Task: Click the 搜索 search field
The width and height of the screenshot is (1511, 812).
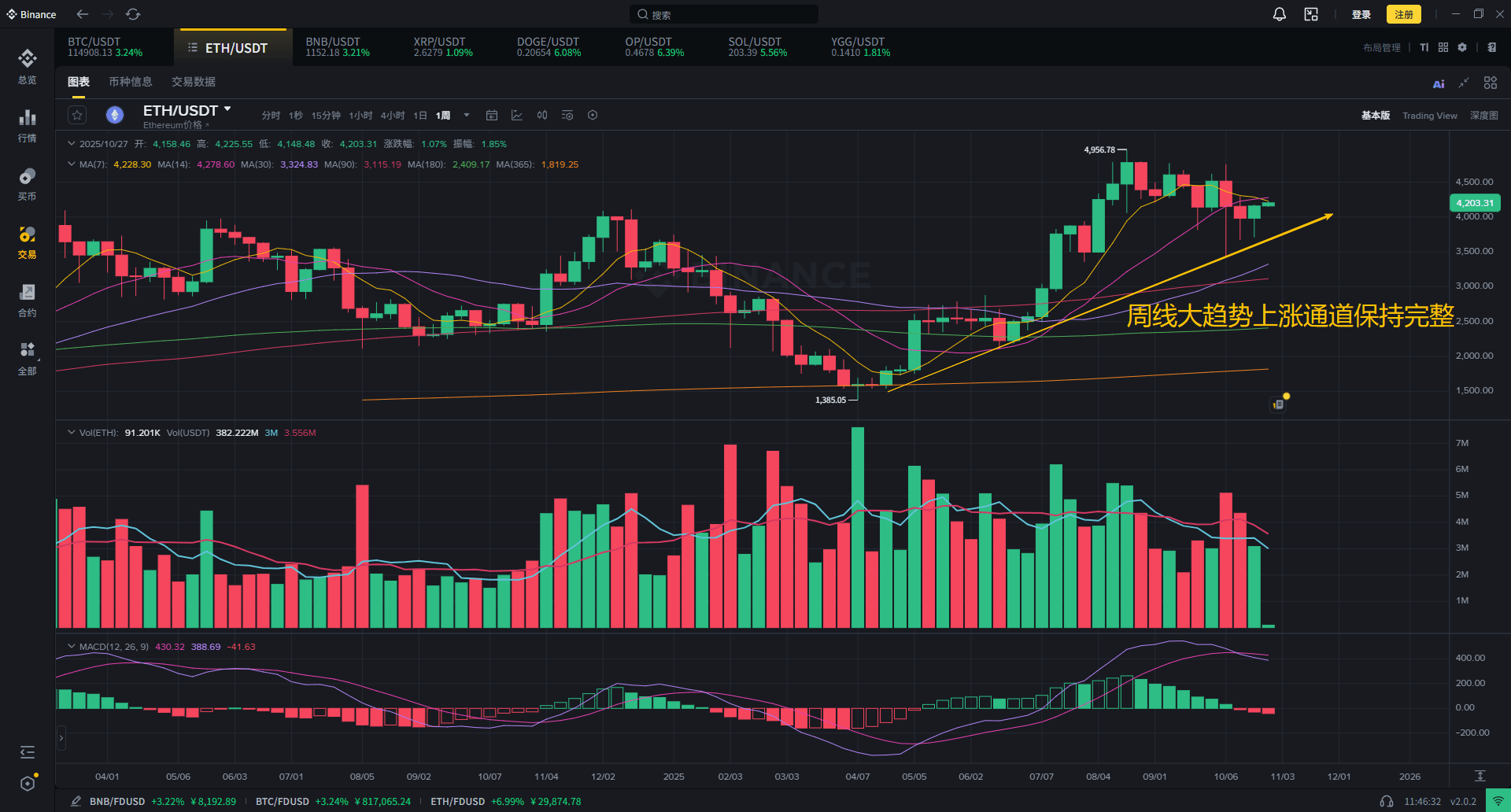Action: 724,14
